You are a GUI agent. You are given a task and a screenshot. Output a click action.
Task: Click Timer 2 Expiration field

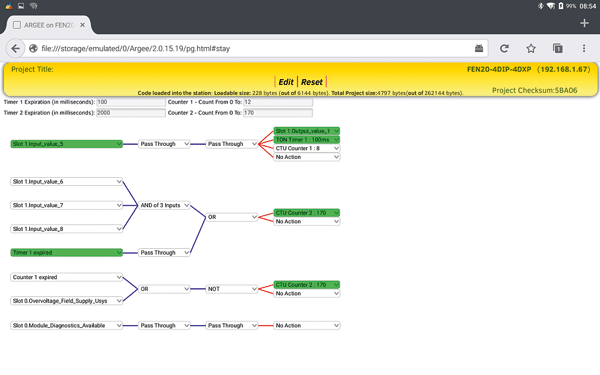(130, 113)
